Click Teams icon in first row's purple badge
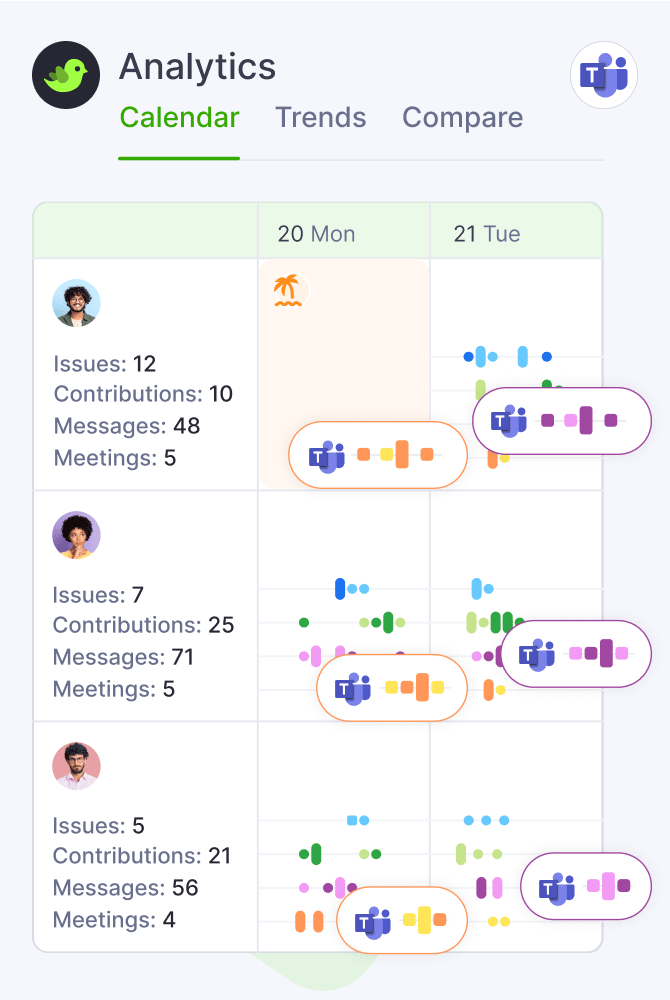 pyautogui.click(x=510, y=421)
